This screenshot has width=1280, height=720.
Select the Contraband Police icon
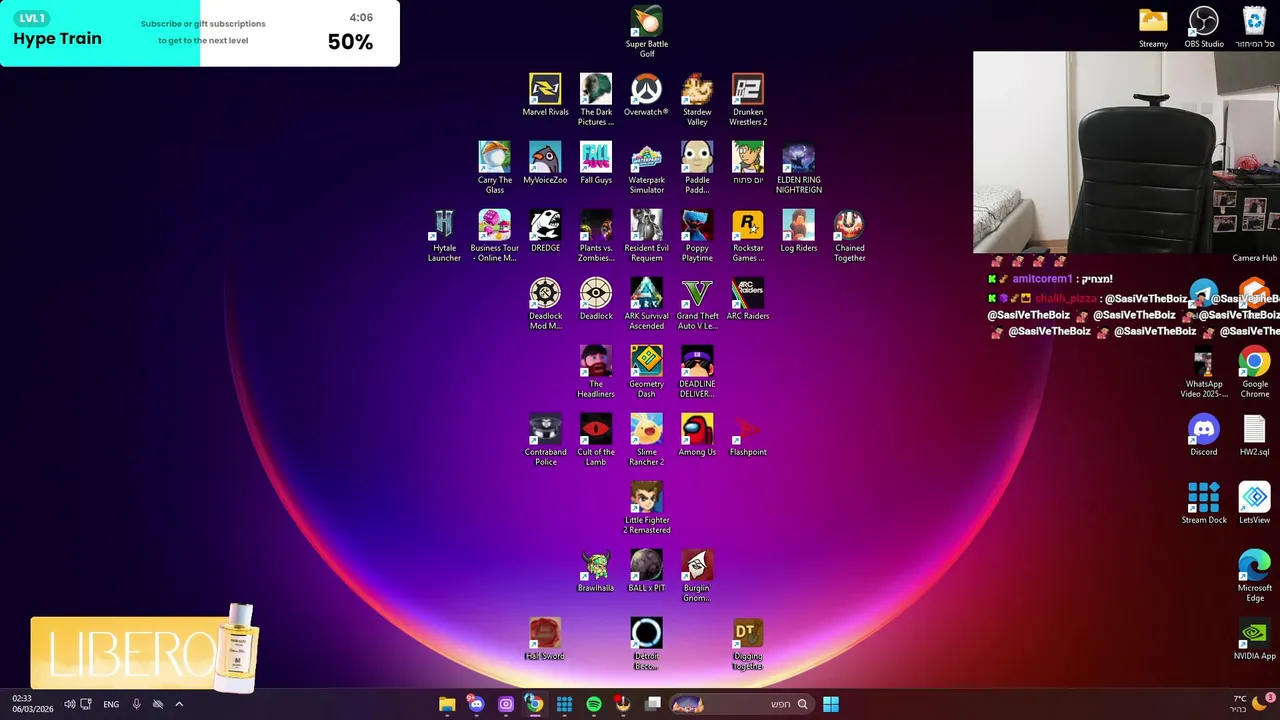pyautogui.click(x=545, y=439)
